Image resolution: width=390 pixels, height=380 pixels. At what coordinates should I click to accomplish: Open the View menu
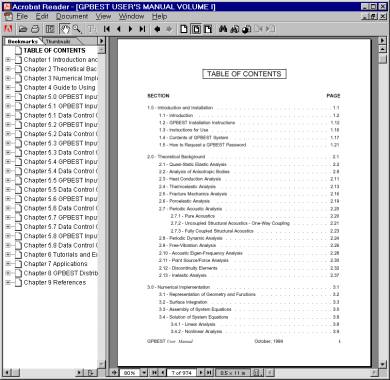click(x=103, y=16)
